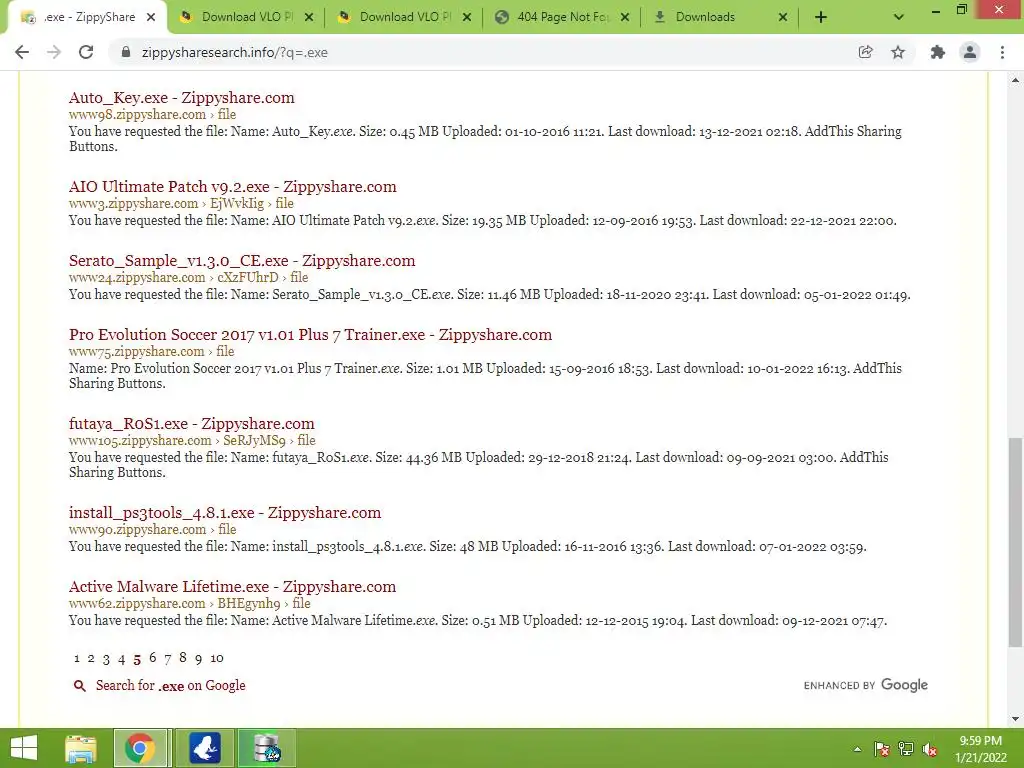Image resolution: width=1024 pixels, height=768 pixels.
Task: Open Pro Evolution Soccer 2017 Trainer result
Action: pos(310,334)
